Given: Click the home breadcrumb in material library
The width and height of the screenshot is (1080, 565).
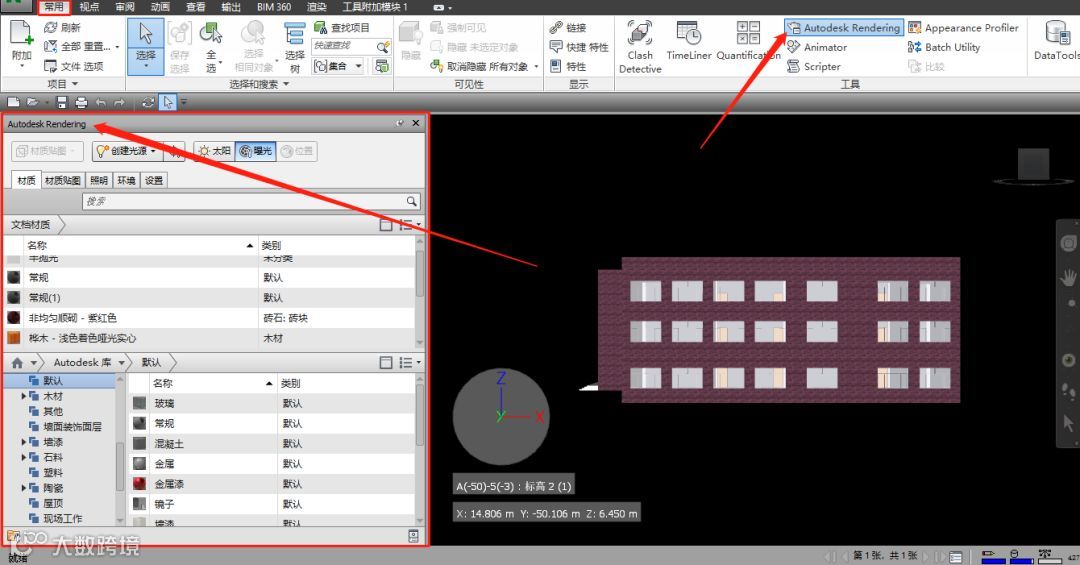Looking at the screenshot, I should (18, 362).
